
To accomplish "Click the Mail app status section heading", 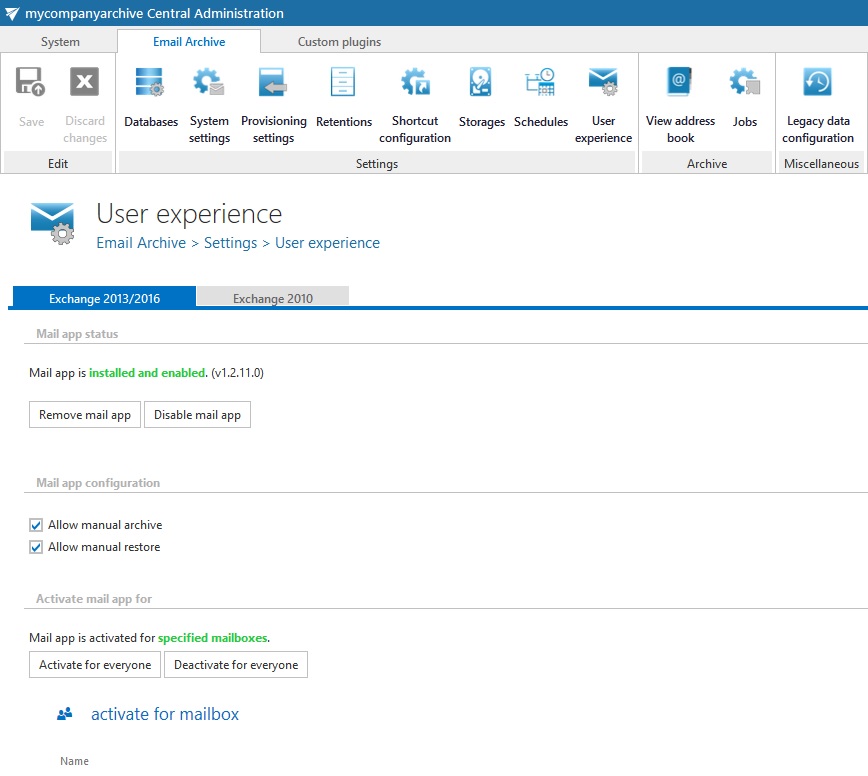I will [x=77, y=334].
